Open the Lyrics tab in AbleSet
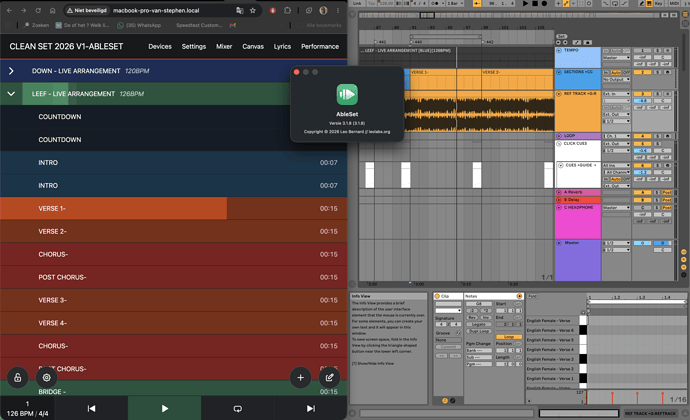The image size is (690, 420). point(282,46)
